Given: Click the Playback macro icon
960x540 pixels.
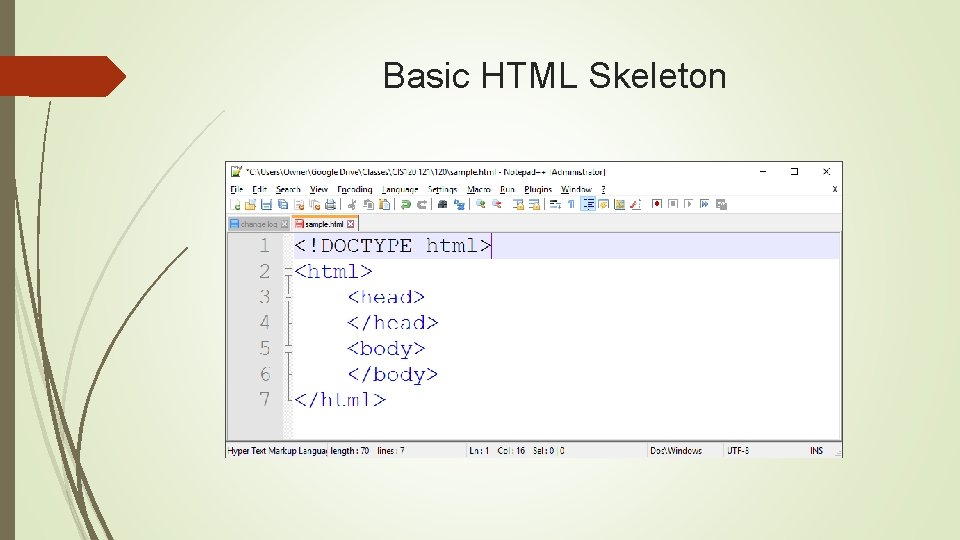Looking at the screenshot, I should pyautogui.click(x=689, y=204).
